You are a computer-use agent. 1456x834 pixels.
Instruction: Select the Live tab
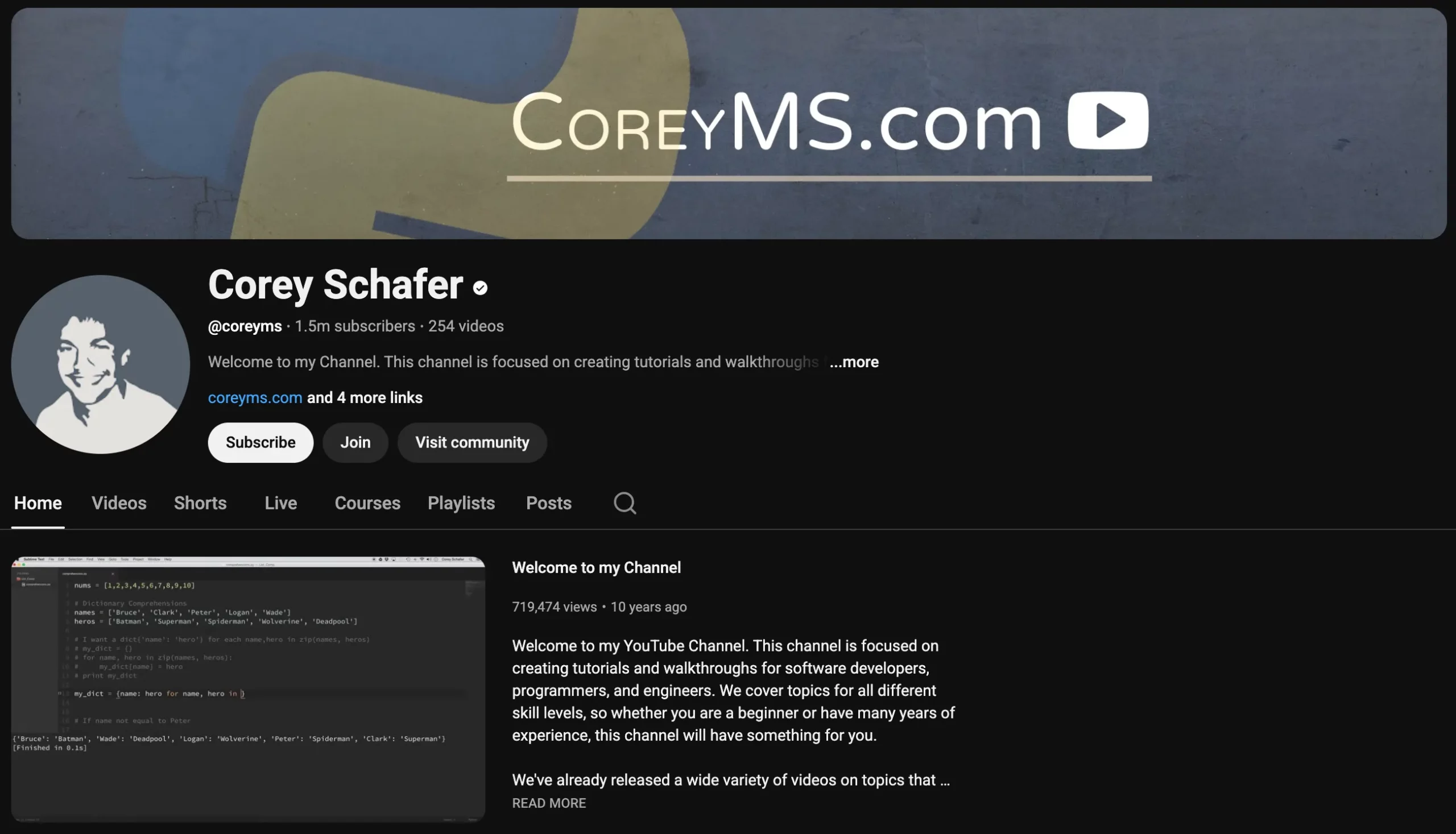click(280, 503)
